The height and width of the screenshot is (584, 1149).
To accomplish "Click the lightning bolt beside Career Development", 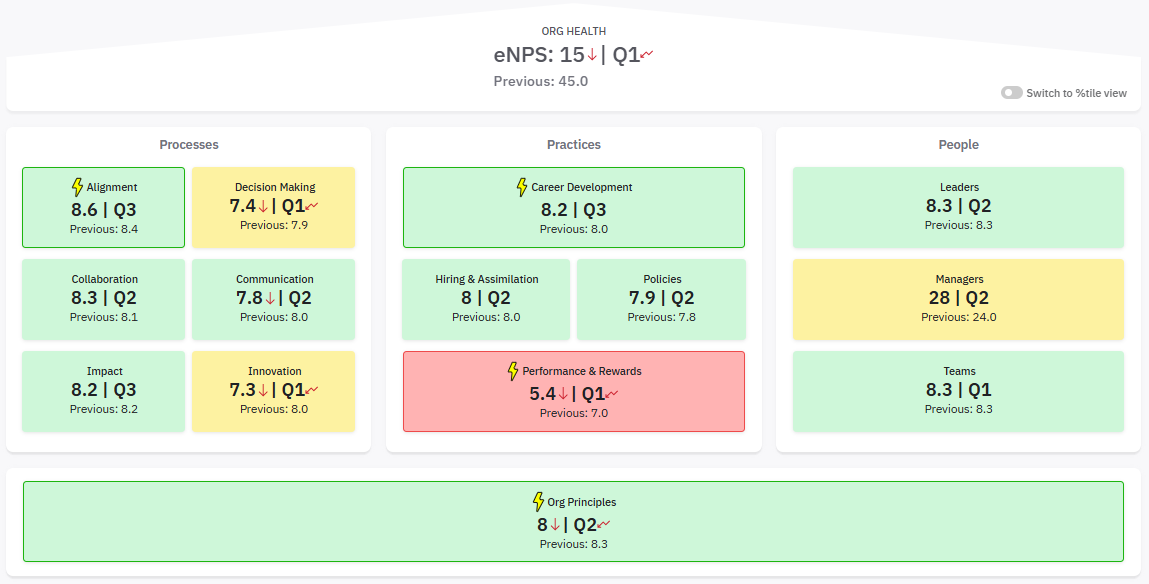I will (521, 187).
